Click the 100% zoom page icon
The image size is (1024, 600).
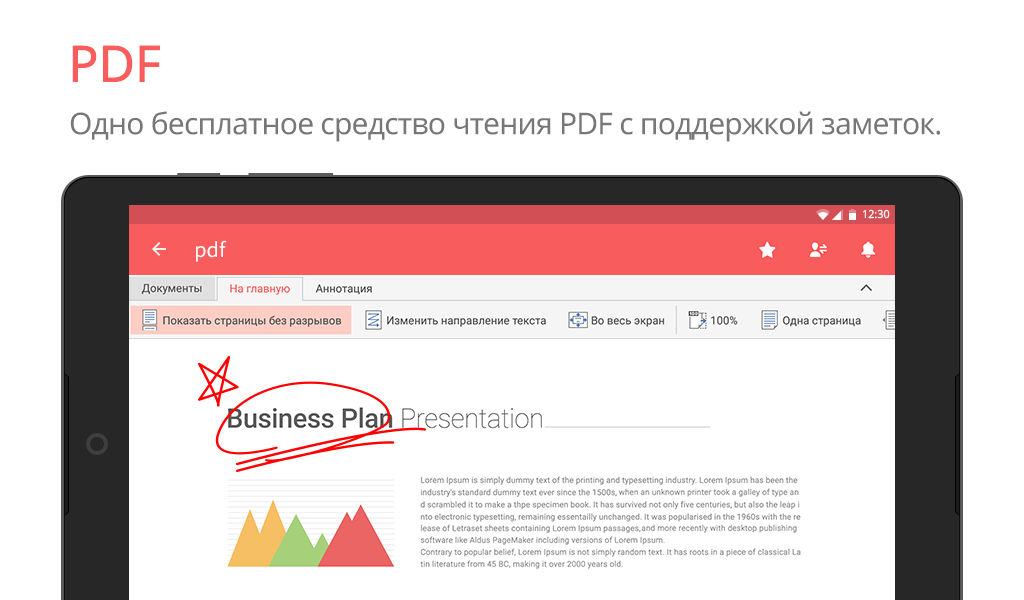pos(697,320)
